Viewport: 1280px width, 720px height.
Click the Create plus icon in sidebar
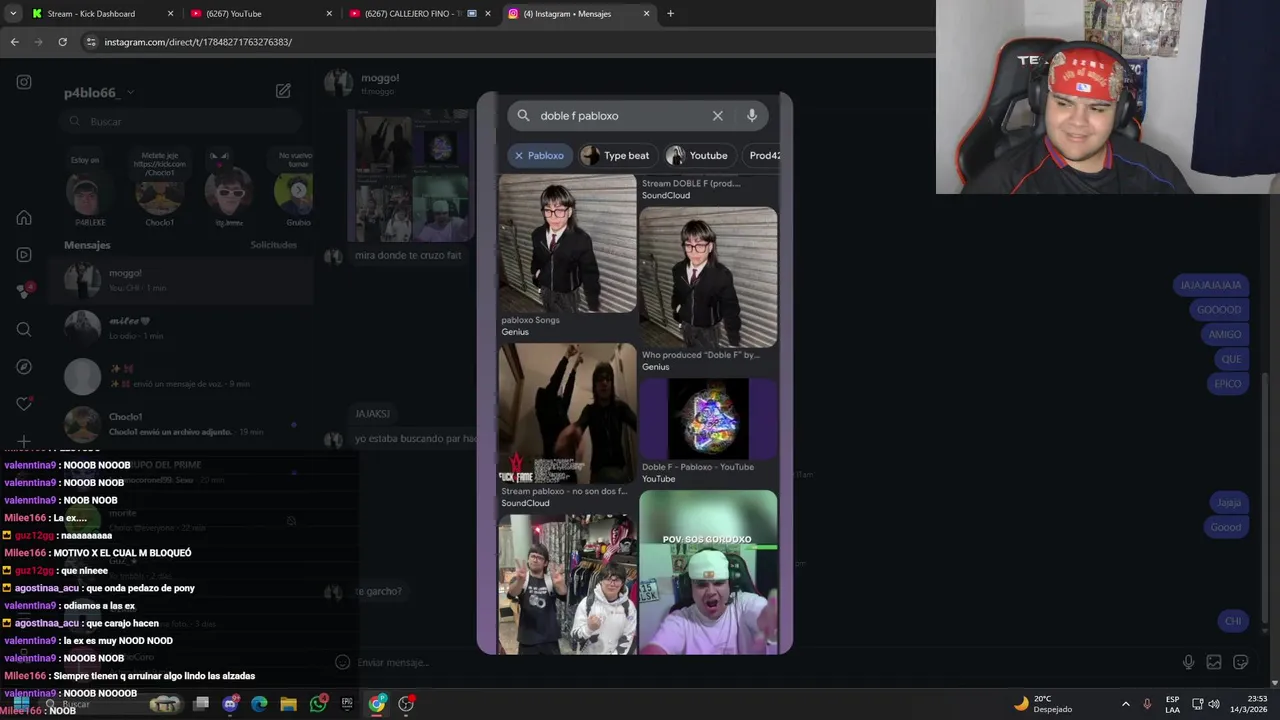click(24, 441)
